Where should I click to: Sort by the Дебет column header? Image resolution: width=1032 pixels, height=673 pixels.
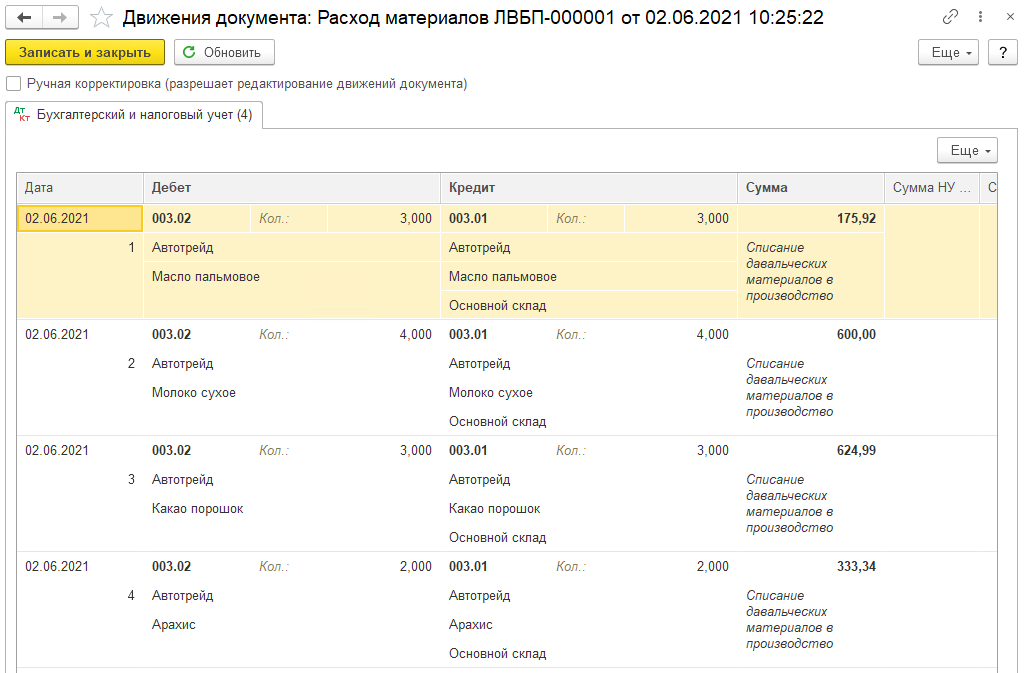click(292, 187)
